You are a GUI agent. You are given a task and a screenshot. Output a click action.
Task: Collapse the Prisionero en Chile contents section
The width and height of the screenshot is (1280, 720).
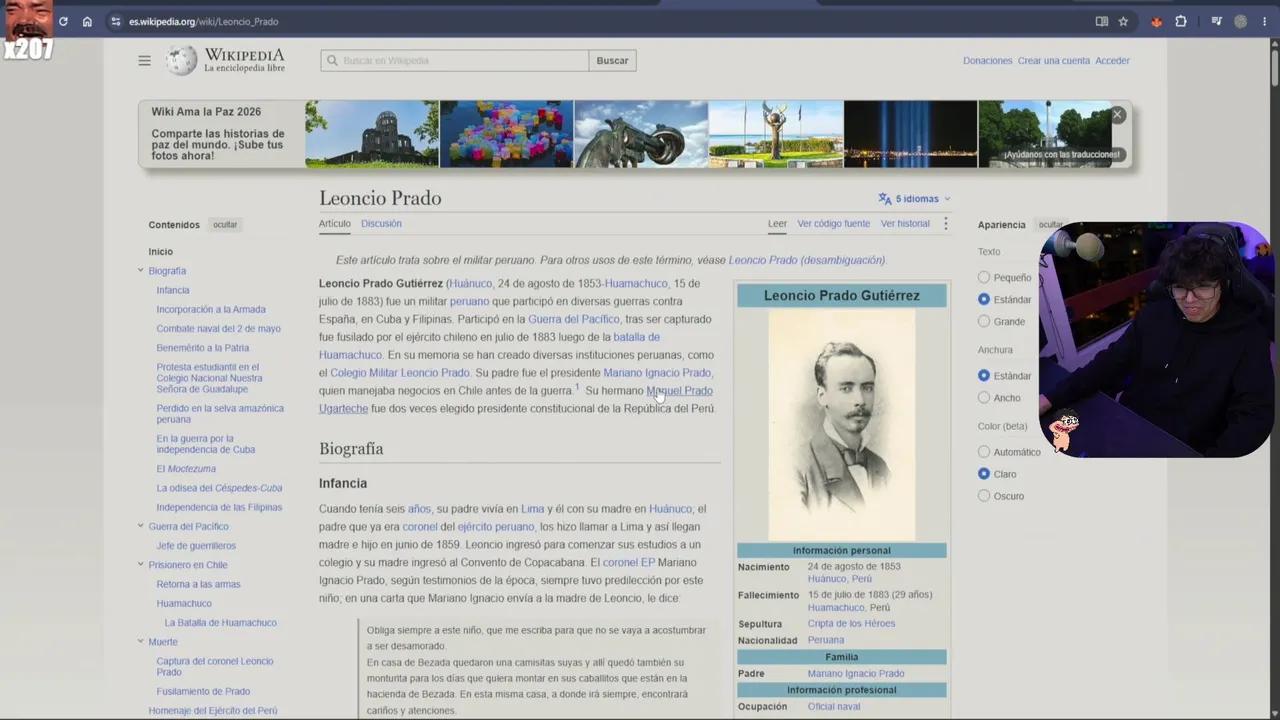tap(141, 565)
